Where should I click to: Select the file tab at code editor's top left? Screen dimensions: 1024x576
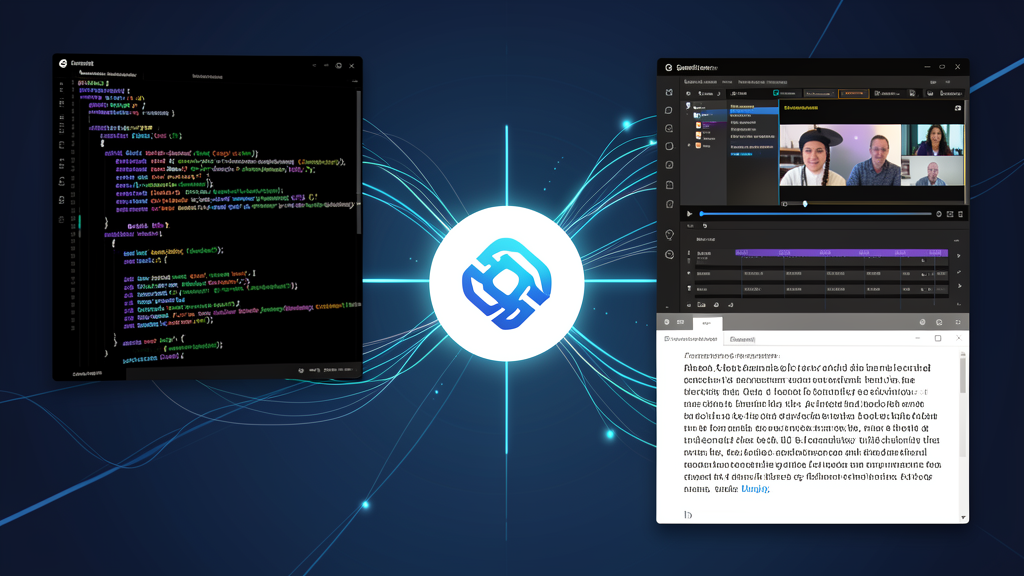tap(108, 74)
